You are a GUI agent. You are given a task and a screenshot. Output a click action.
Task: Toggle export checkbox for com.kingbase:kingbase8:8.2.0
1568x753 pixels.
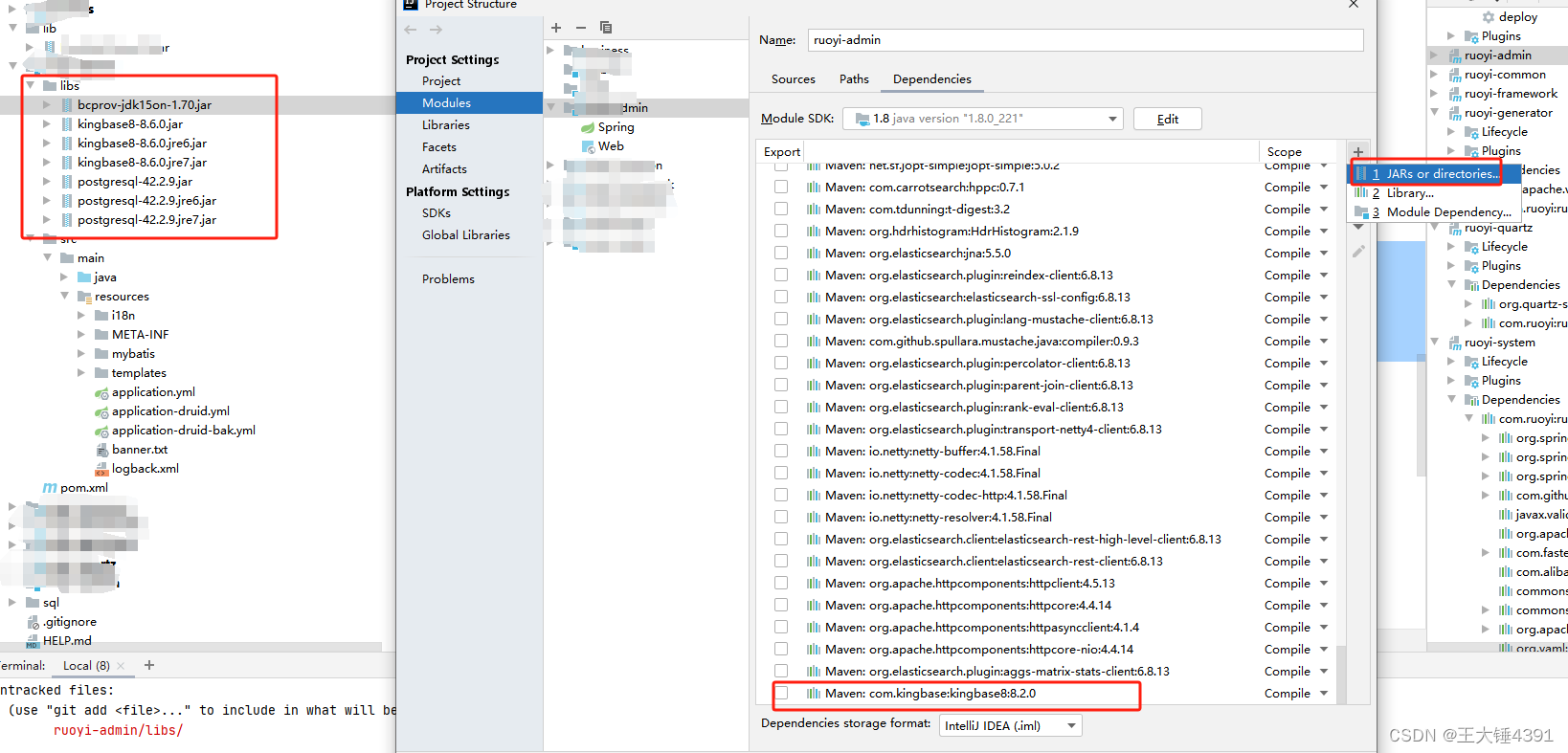[x=781, y=694]
